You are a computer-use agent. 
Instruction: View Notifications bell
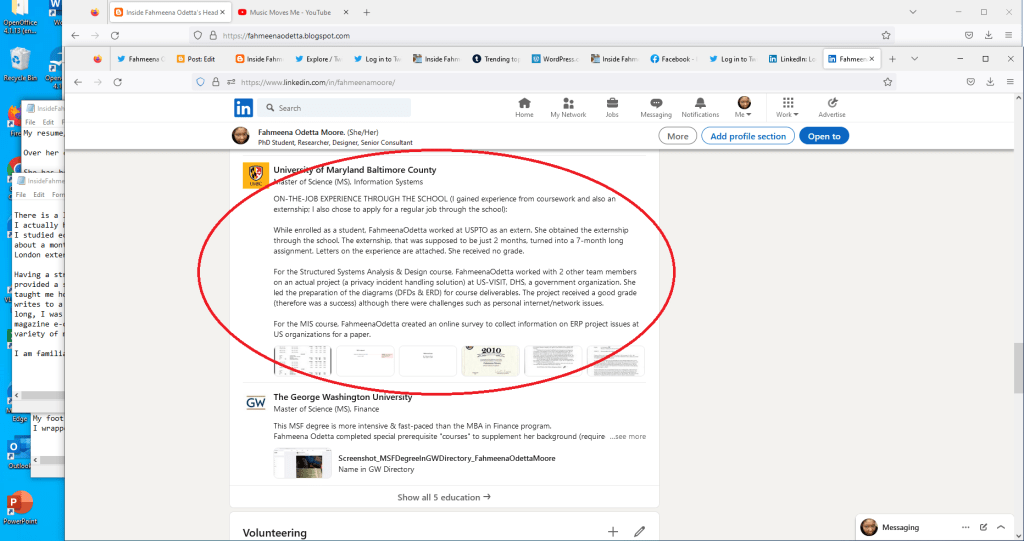point(700,107)
